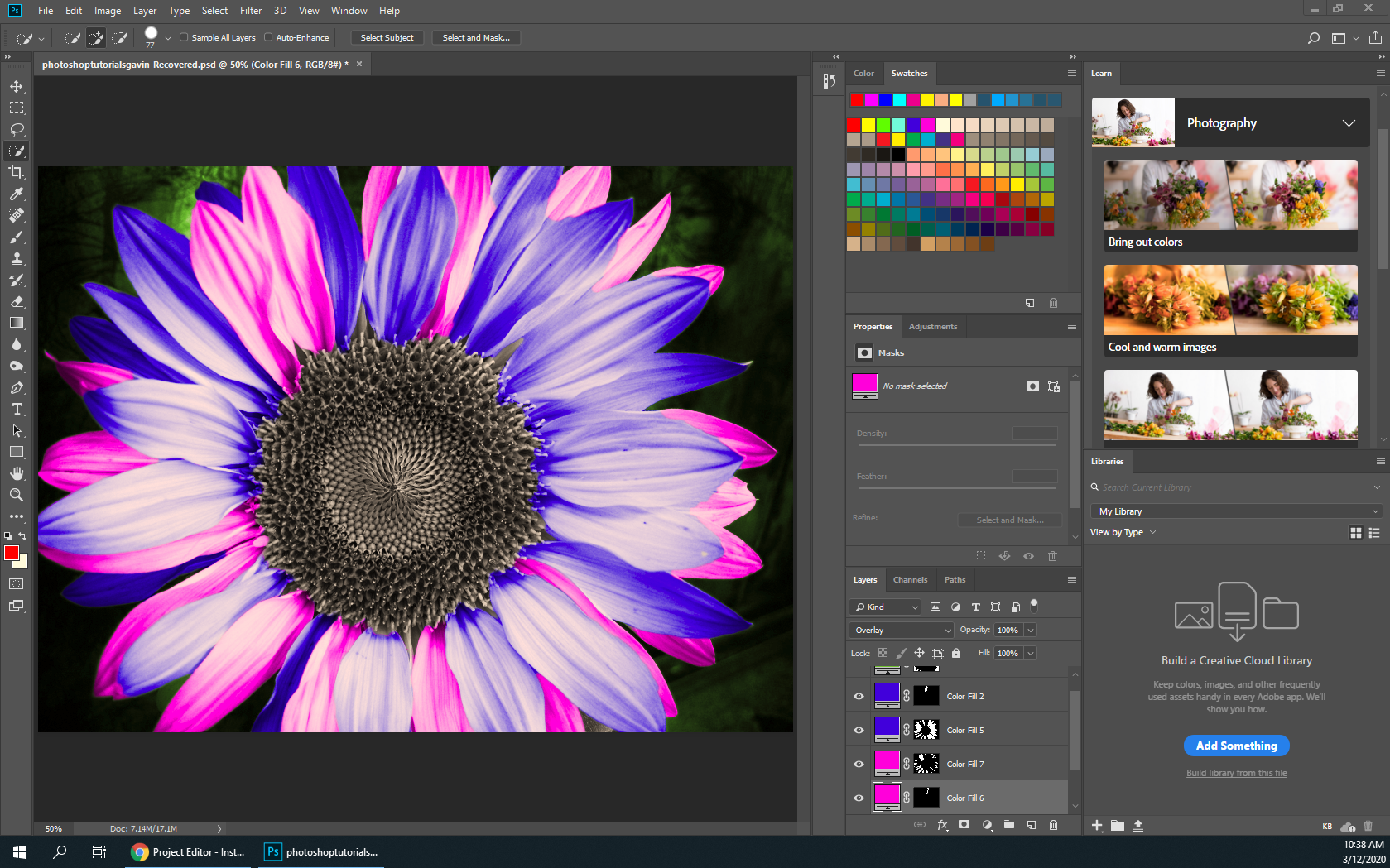Open the Overlay blend mode dropdown
This screenshot has height=868, width=1390.
click(x=902, y=630)
